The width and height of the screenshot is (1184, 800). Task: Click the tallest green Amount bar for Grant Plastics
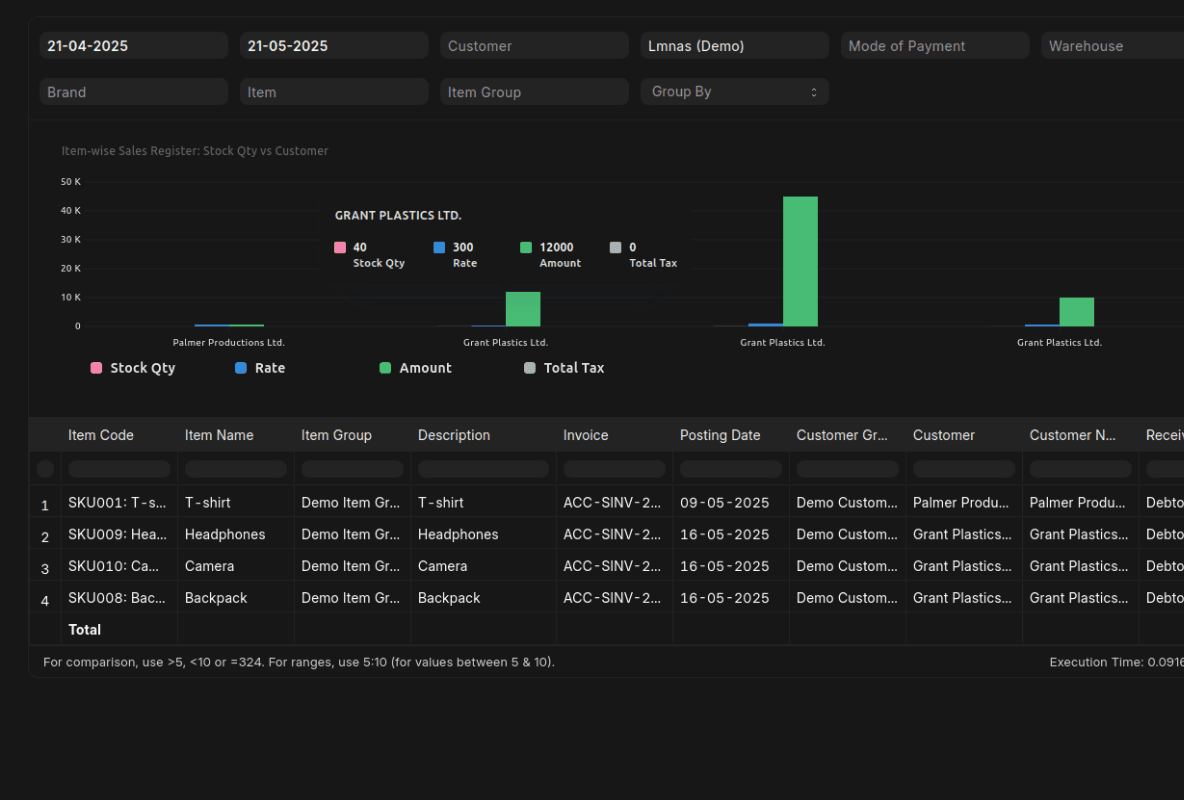(x=800, y=260)
